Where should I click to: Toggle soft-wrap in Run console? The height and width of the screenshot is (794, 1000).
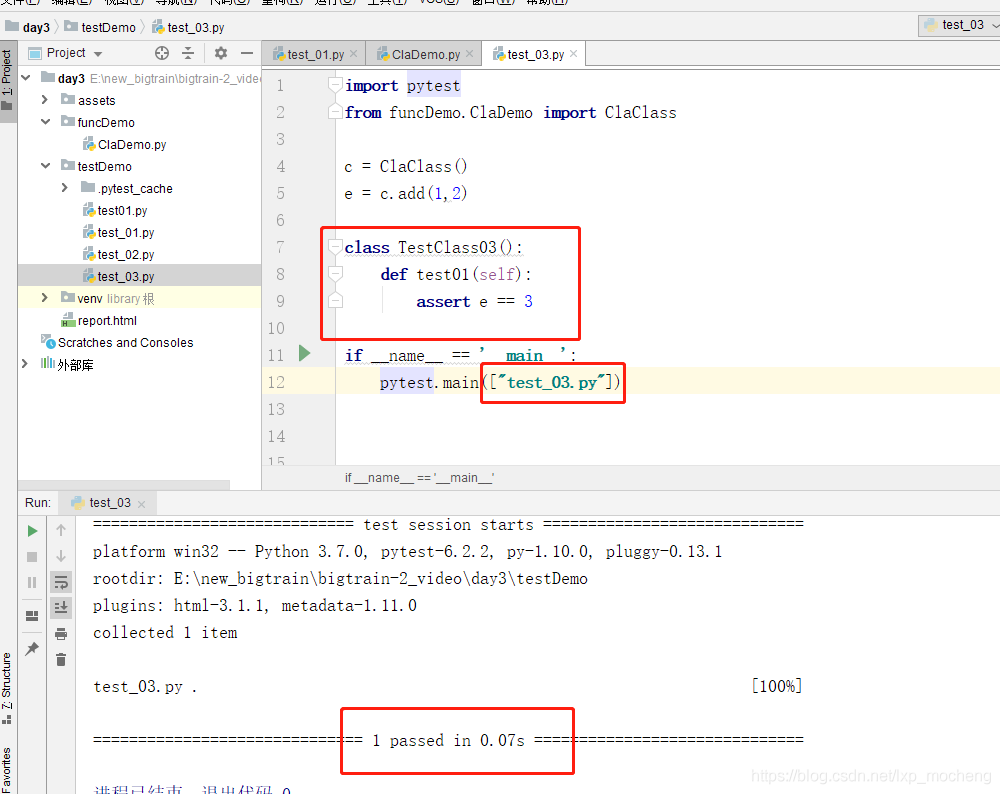[61, 582]
